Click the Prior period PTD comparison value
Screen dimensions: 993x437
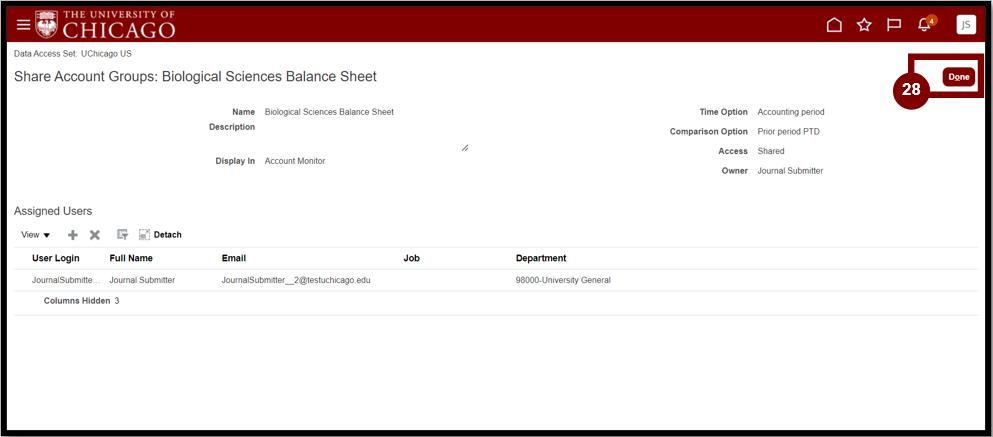tap(789, 132)
